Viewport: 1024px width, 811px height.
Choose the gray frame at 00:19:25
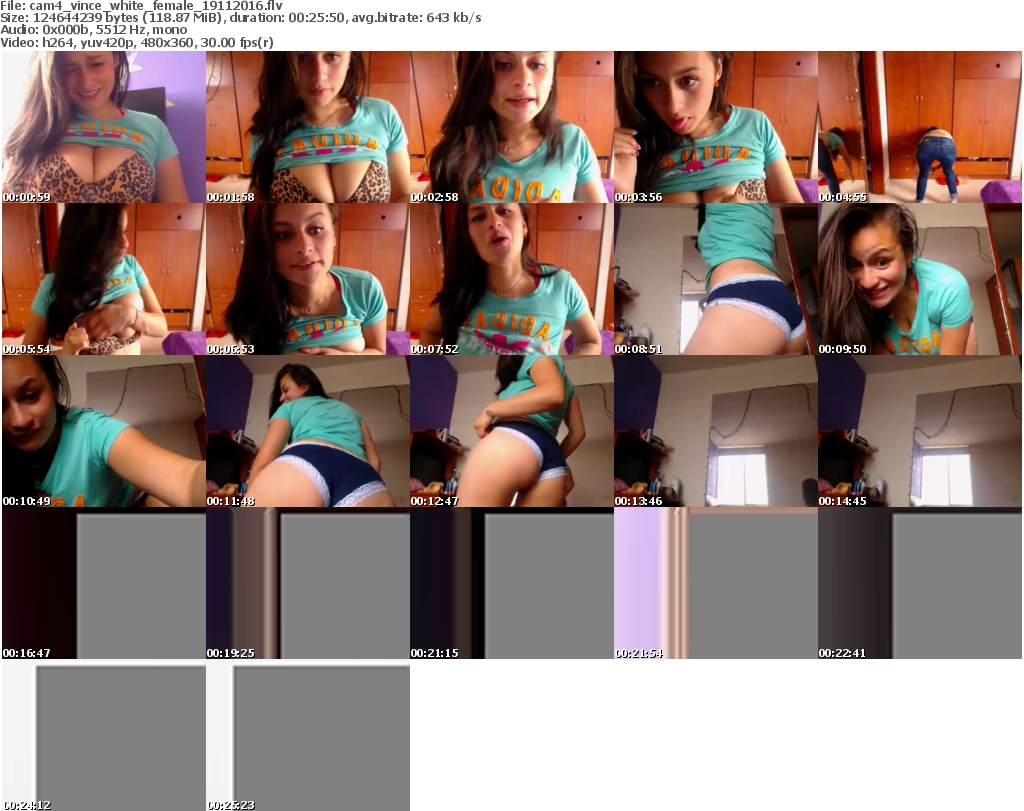click(308, 583)
